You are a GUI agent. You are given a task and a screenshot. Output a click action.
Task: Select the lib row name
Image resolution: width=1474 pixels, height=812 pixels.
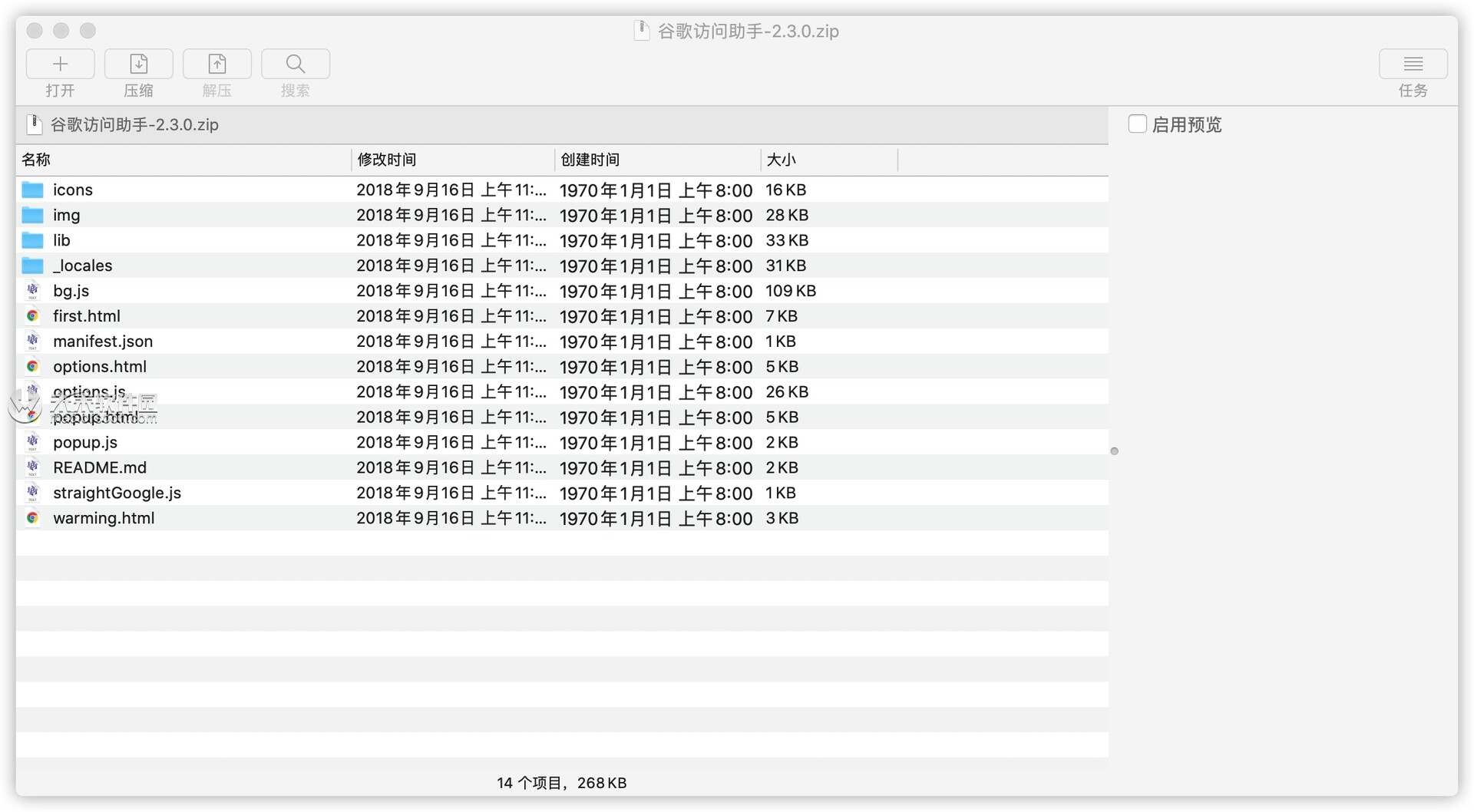click(61, 240)
